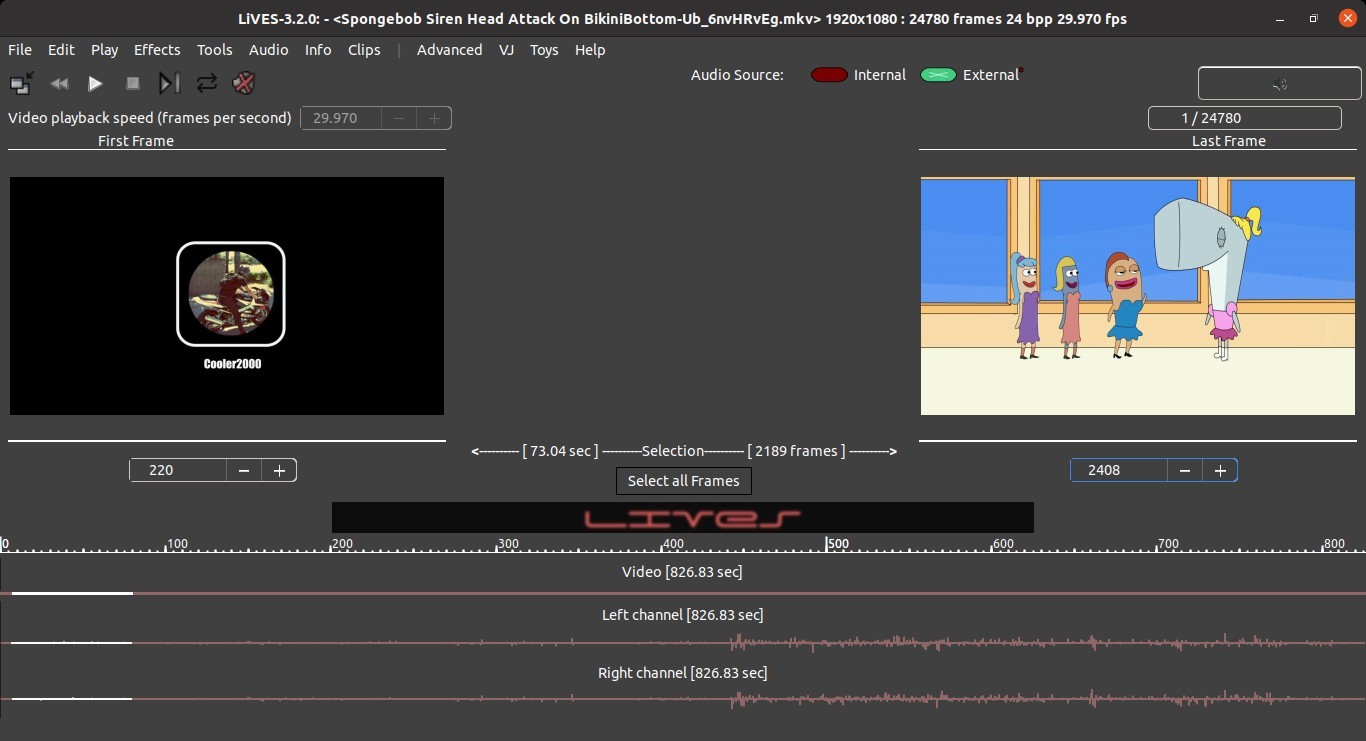The width and height of the screenshot is (1366, 741).
Task: Click the playback speed field showing 29.970
Action: 341,118
